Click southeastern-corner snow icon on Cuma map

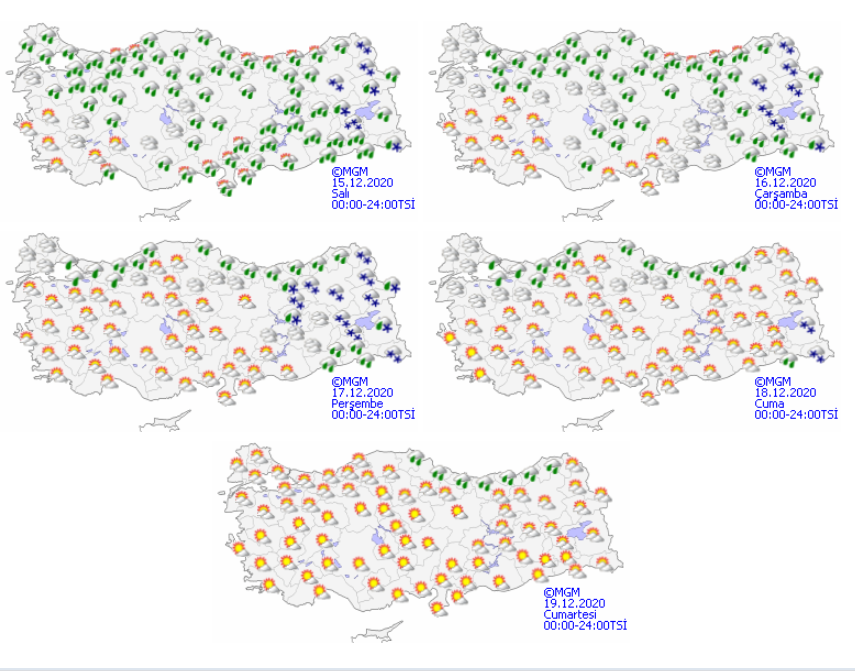click(x=817, y=356)
